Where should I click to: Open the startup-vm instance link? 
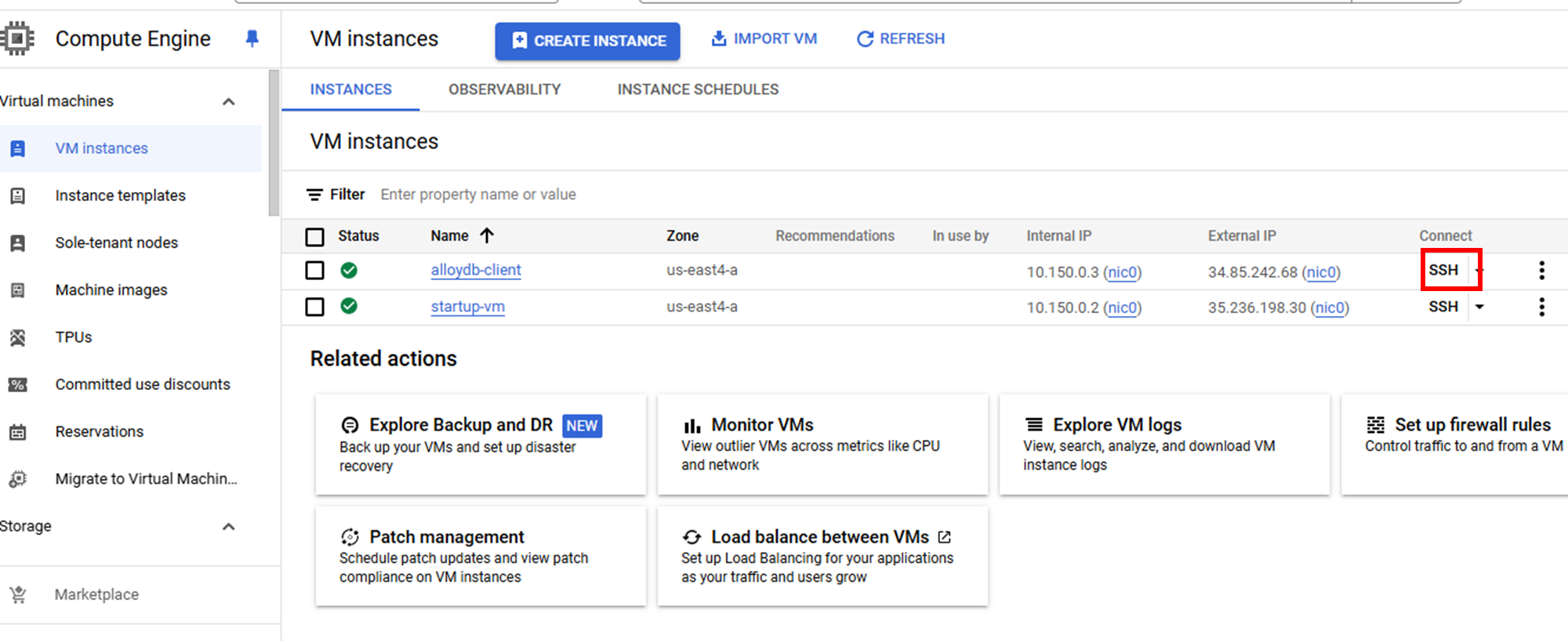click(x=467, y=307)
